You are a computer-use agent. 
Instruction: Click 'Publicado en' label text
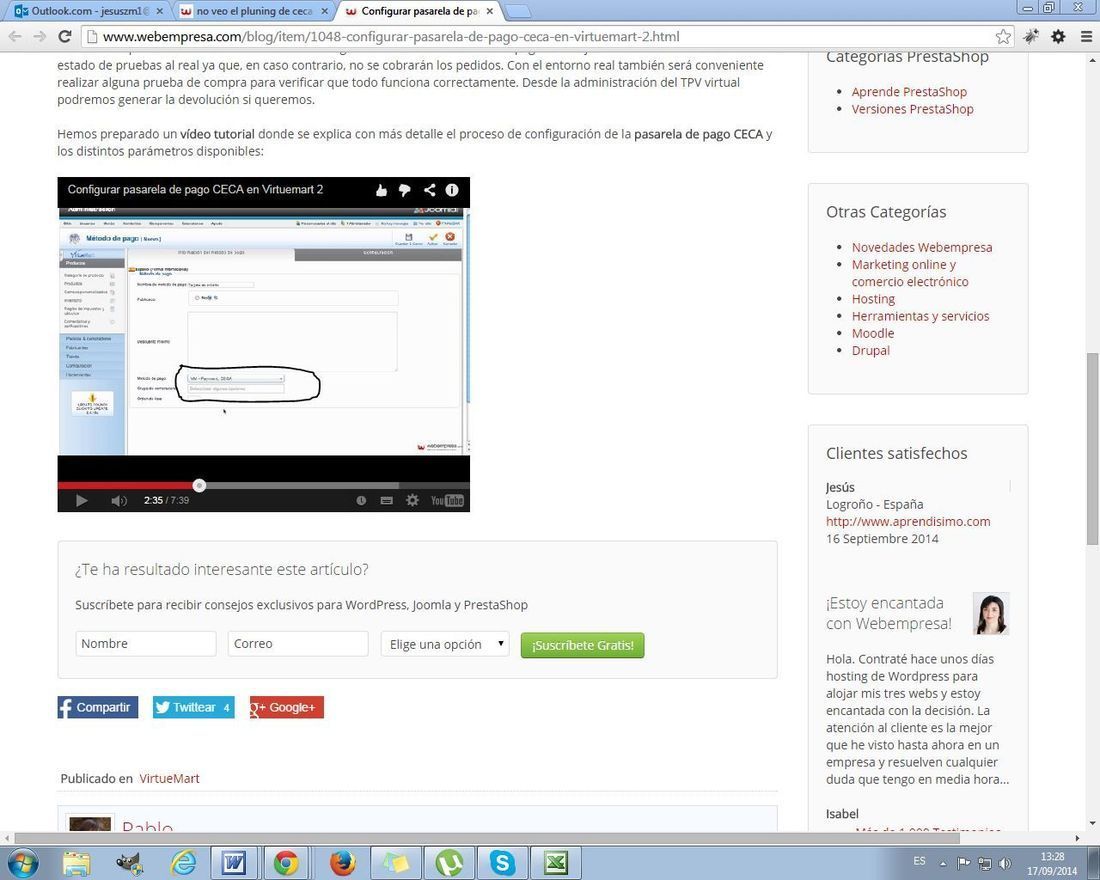point(96,778)
